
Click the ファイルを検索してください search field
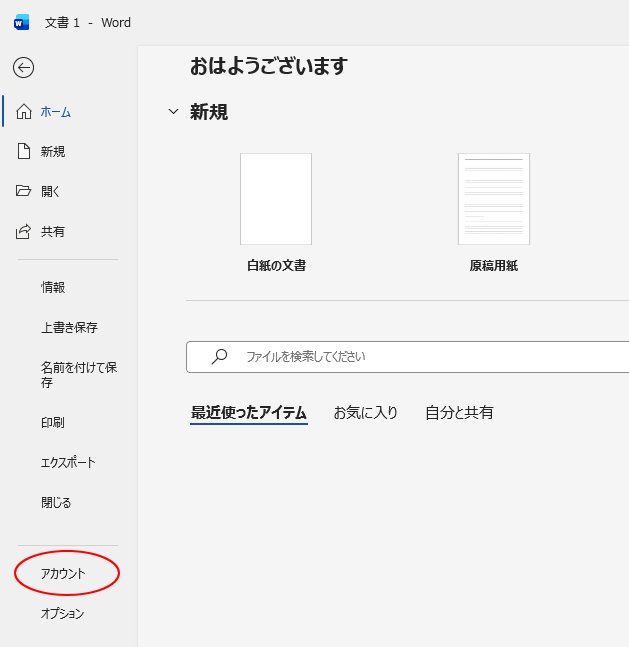point(408,357)
